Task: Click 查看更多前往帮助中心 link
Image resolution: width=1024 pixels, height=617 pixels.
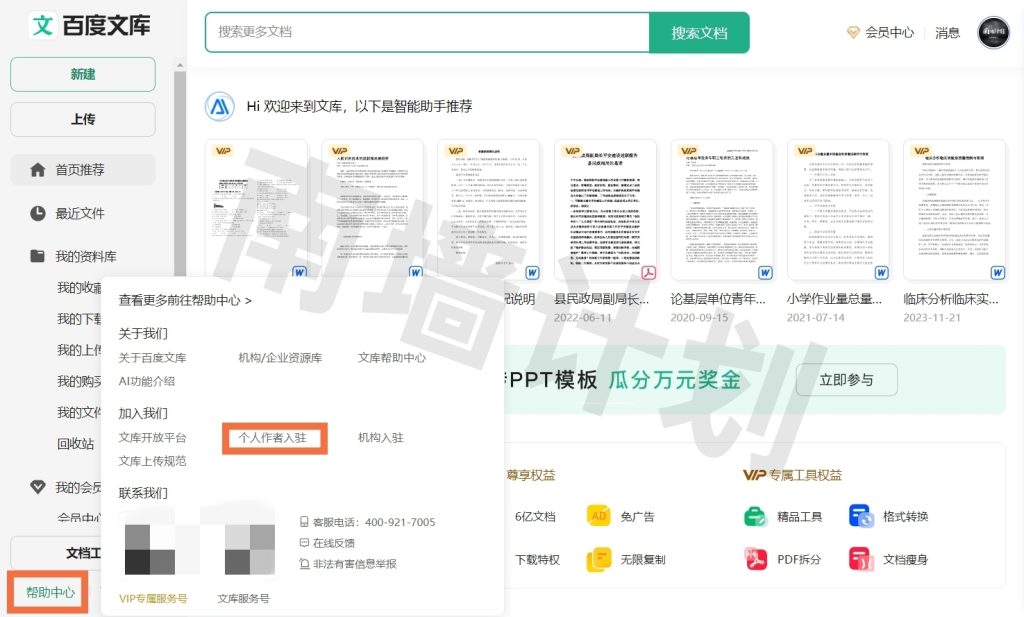Action: click(185, 300)
